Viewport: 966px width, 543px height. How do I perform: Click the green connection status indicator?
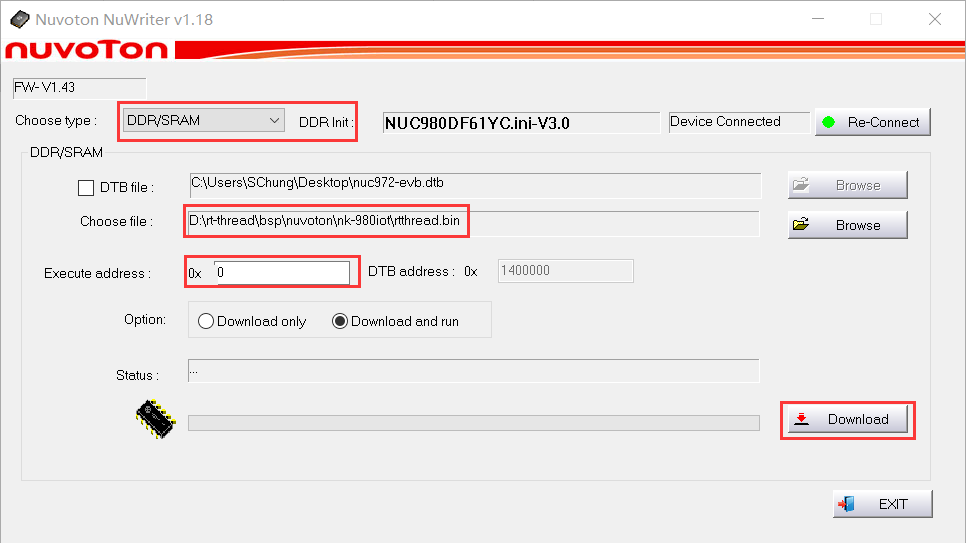point(829,122)
